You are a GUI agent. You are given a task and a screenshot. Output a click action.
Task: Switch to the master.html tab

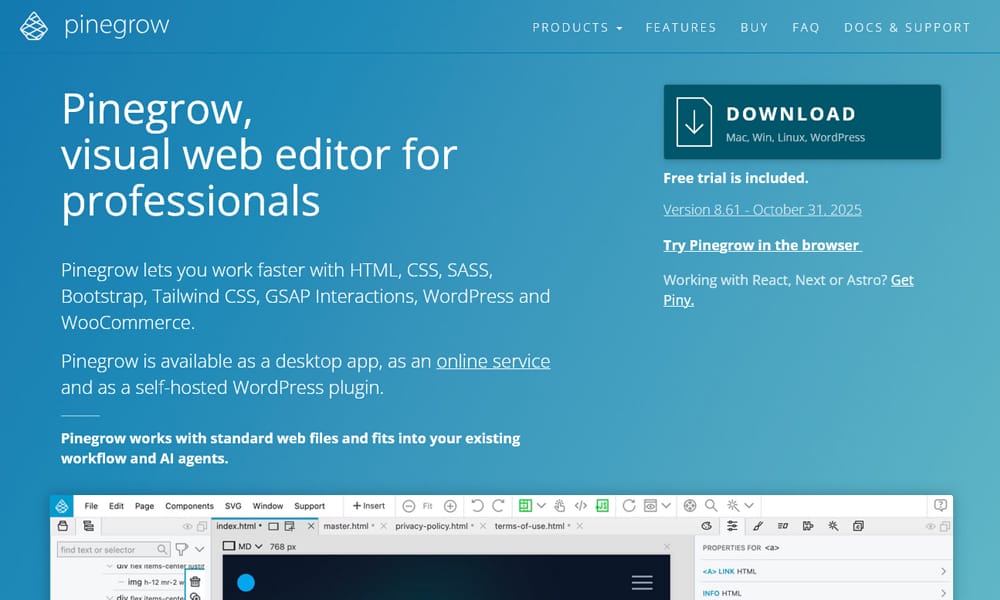[x=348, y=526]
